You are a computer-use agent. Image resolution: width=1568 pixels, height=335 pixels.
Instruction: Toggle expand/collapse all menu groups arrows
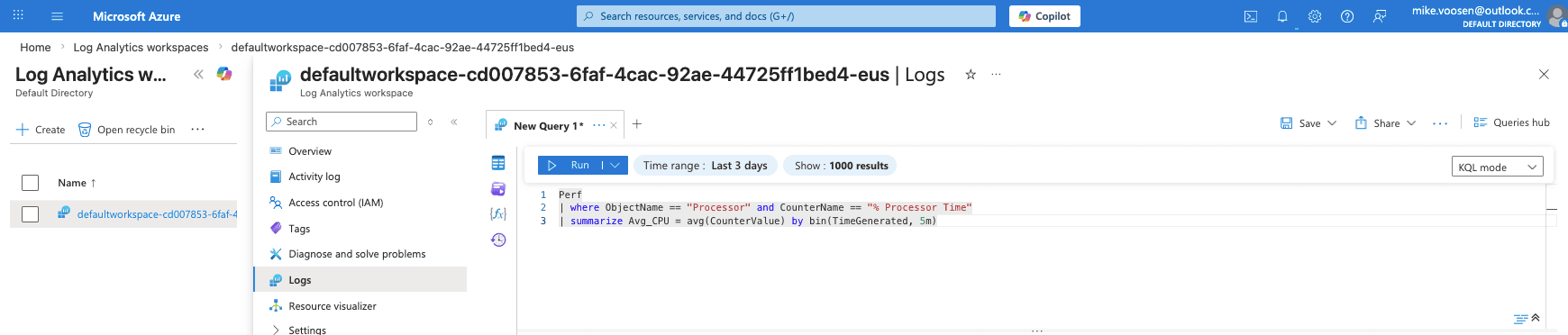pos(431,122)
